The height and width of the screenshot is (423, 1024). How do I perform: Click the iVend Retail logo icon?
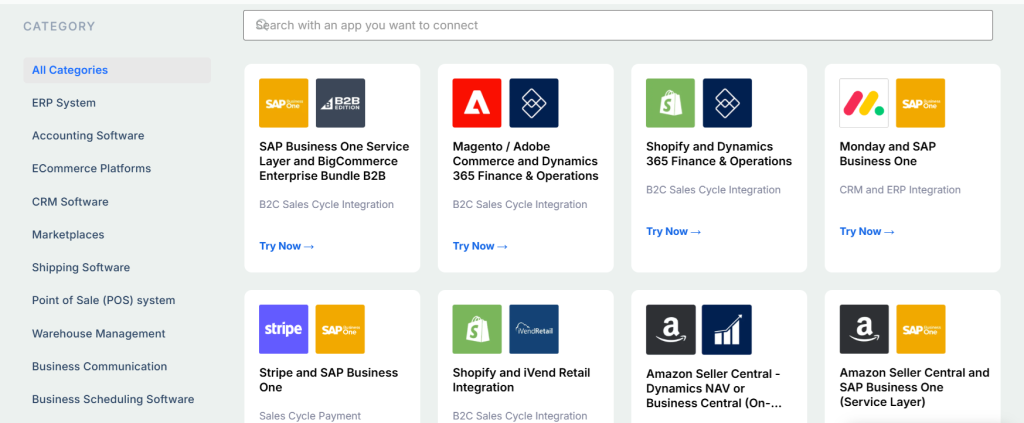click(534, 329)
